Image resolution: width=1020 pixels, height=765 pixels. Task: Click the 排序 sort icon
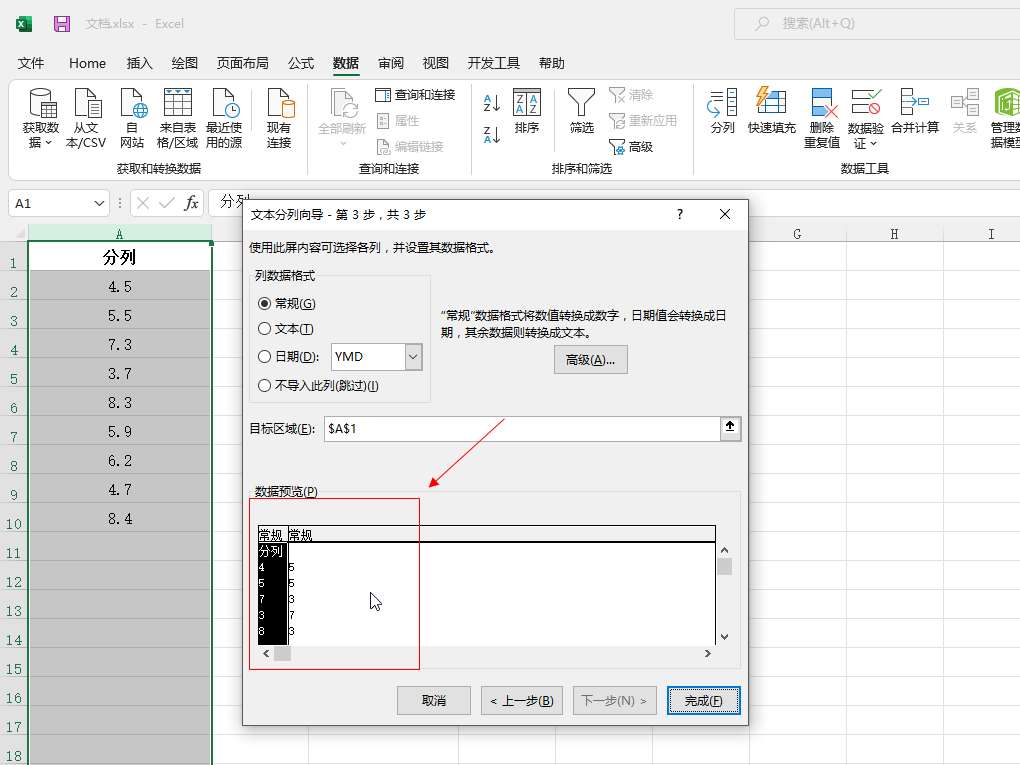pyautogui.click(x=526, y=103)
